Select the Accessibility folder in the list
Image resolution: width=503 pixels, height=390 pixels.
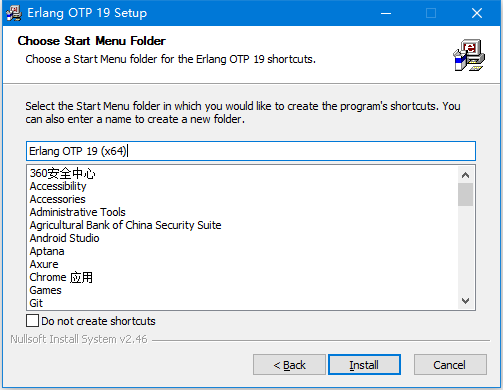[x=58, y=186]
